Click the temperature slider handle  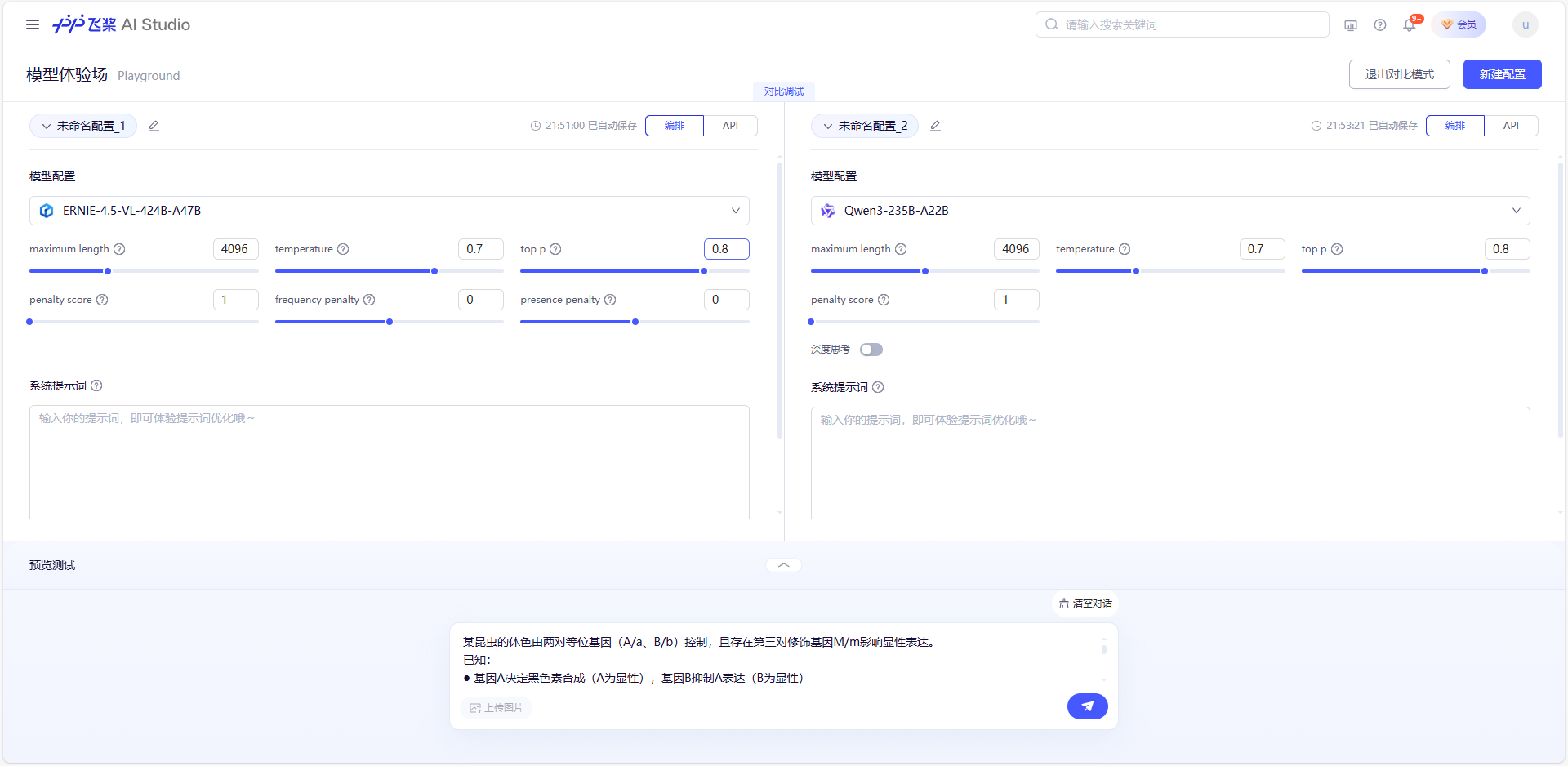pyautogui.click(x=434, y=270)
